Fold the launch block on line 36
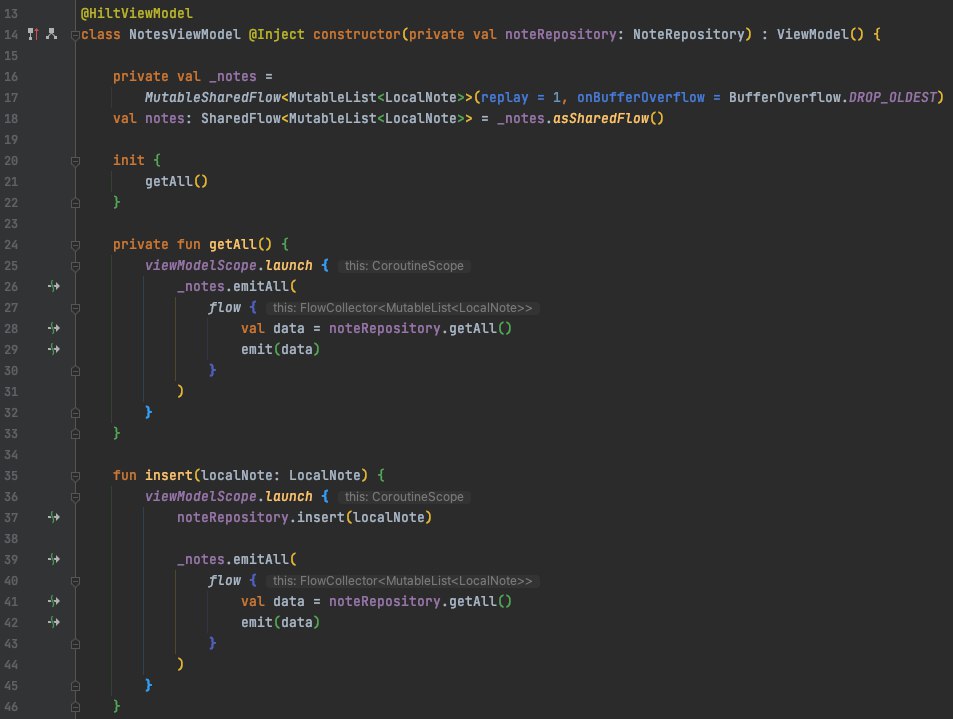953x719 pixels. click(75, 497)
